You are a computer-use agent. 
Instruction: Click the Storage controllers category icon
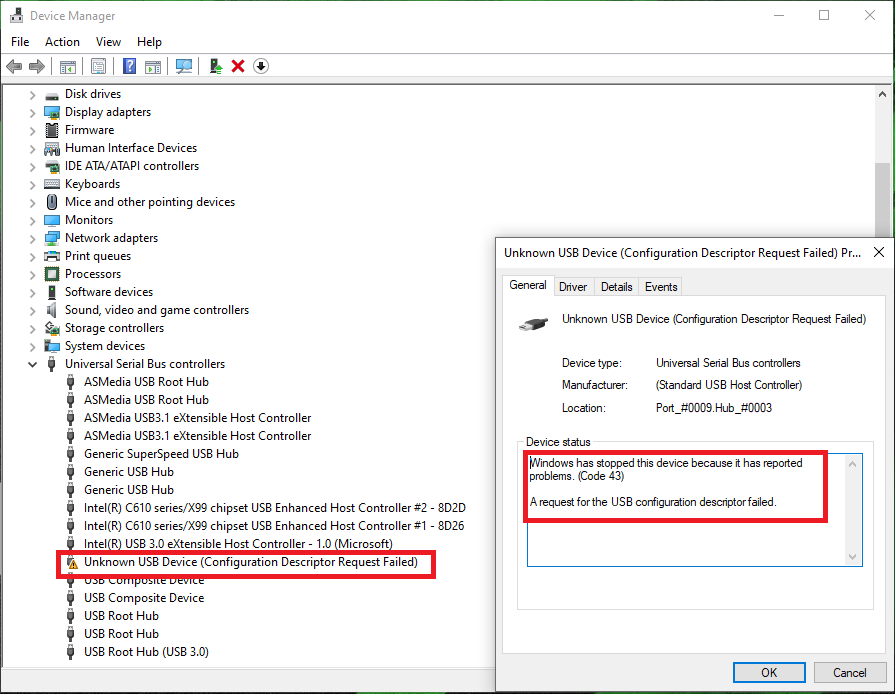(x=52, y=328)
